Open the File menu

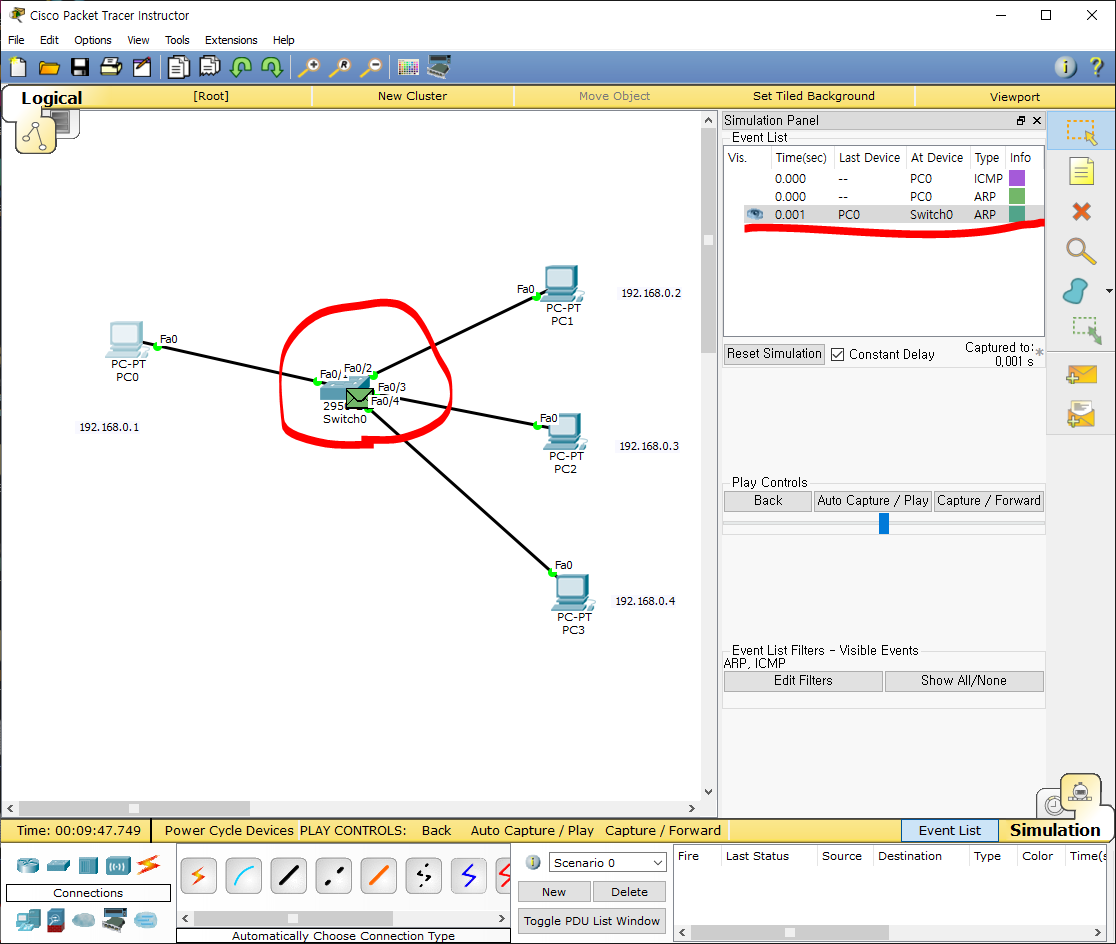pyautogui.click(x=16, y=40)
